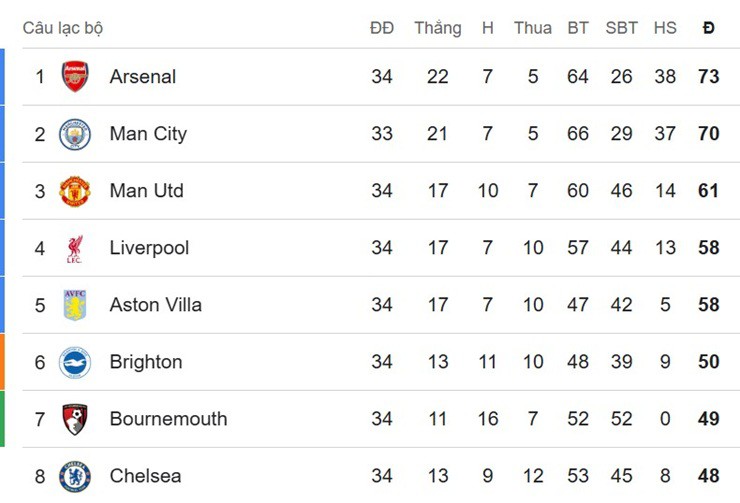
Task: Select the Brighton club crest
Action: tap(75, 362)
